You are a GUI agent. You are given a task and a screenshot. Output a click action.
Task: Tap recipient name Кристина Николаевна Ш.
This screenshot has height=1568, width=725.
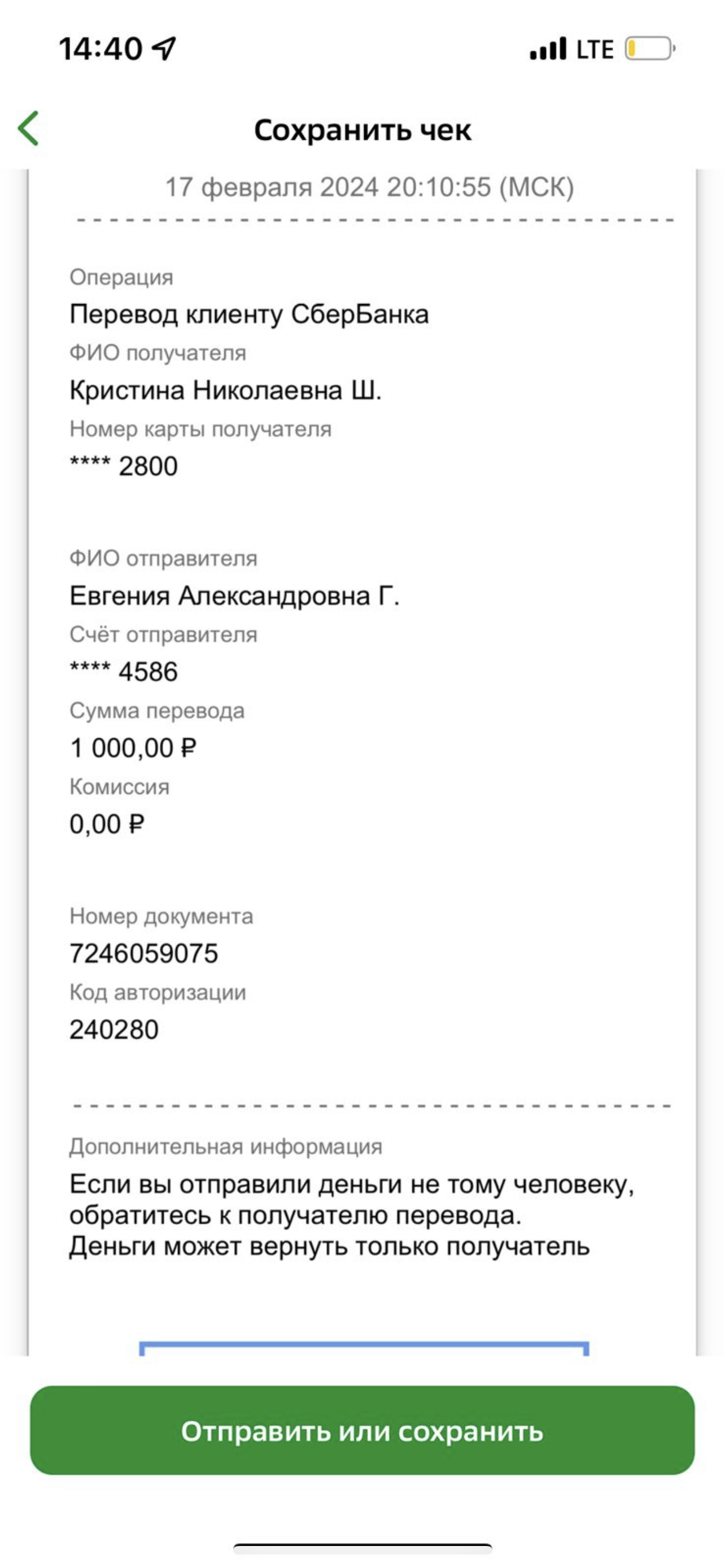[x=225, y=390]
